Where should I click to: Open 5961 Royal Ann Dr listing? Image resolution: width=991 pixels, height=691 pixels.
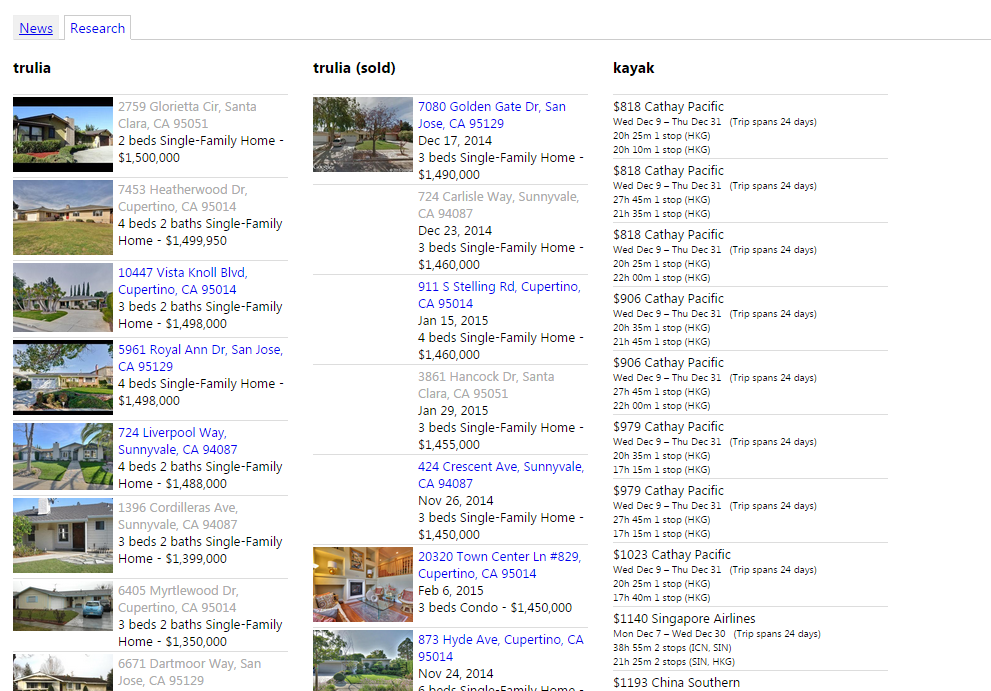tap(200, 358)
